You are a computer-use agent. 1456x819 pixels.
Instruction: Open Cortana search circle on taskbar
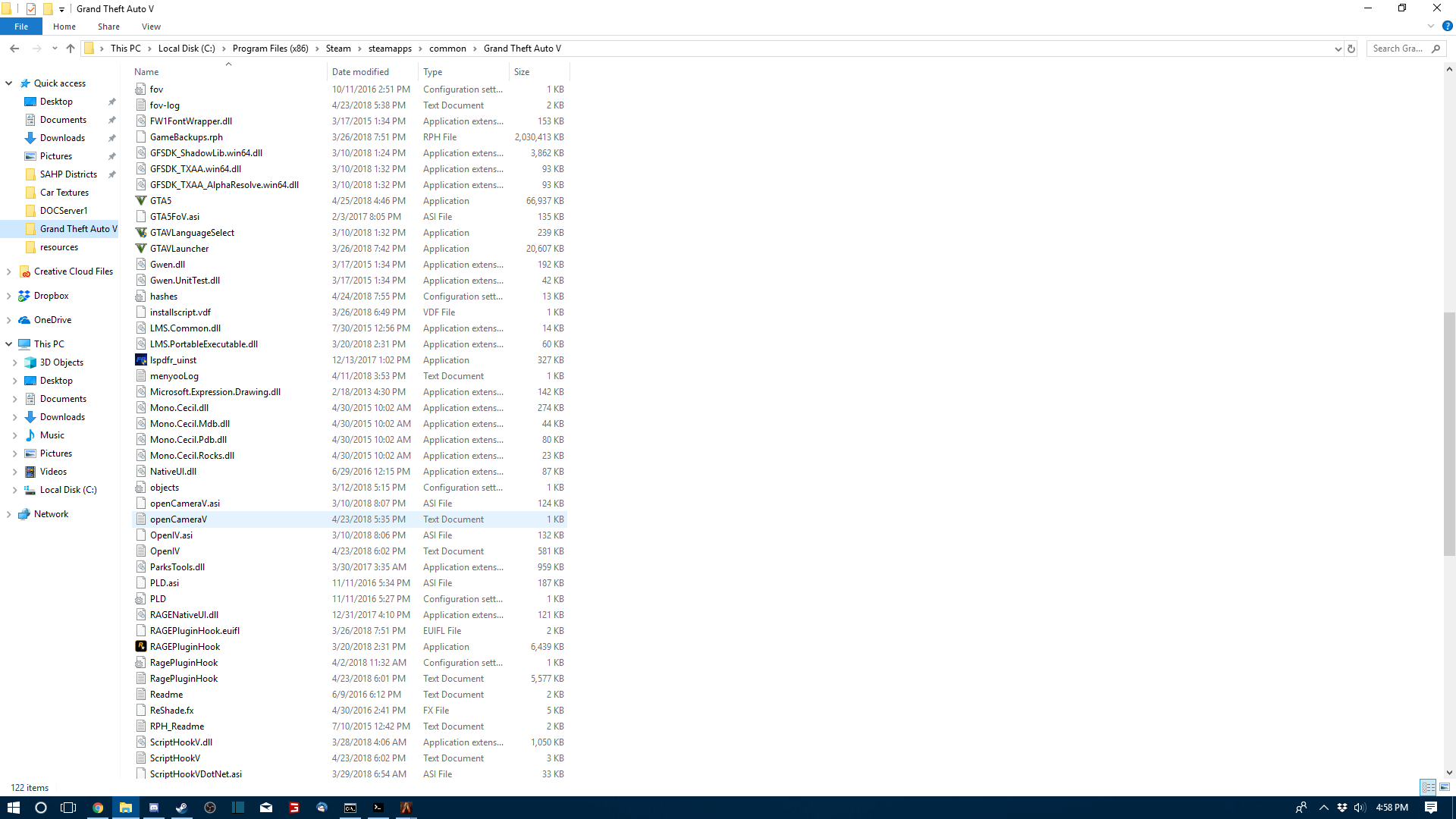[x=41, y=808]
